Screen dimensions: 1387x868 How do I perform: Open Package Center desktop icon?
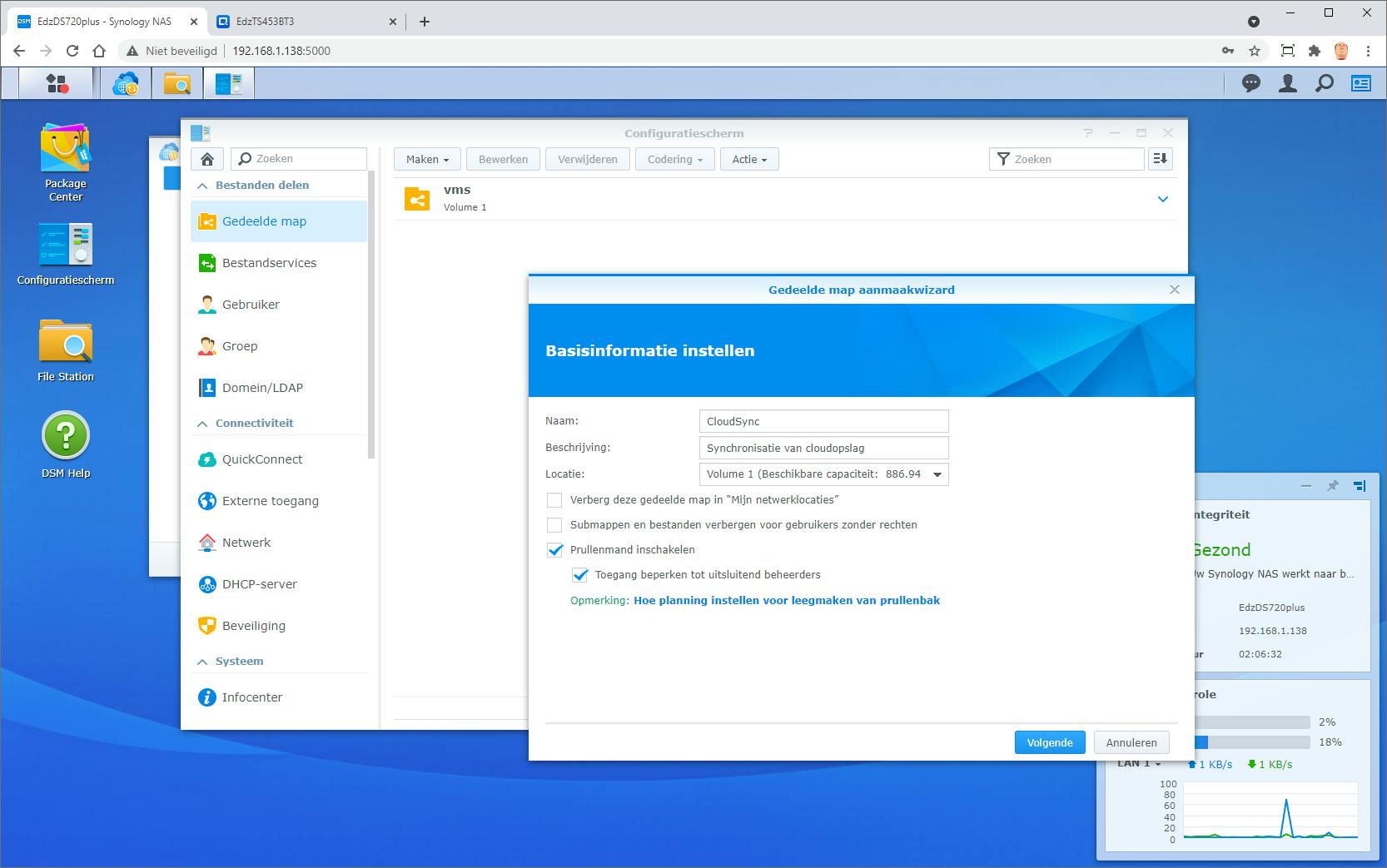(x=66, y=163)
